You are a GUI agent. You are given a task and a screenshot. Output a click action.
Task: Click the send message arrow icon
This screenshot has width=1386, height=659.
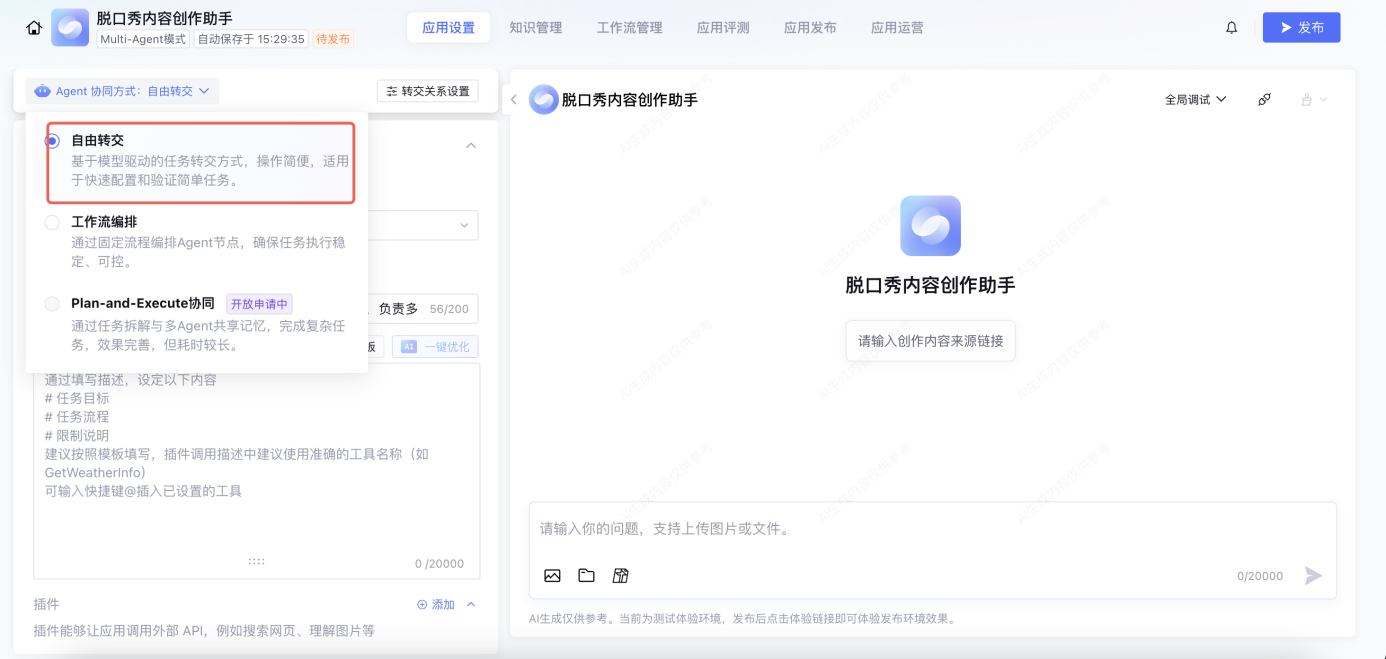click(1313, 575)
